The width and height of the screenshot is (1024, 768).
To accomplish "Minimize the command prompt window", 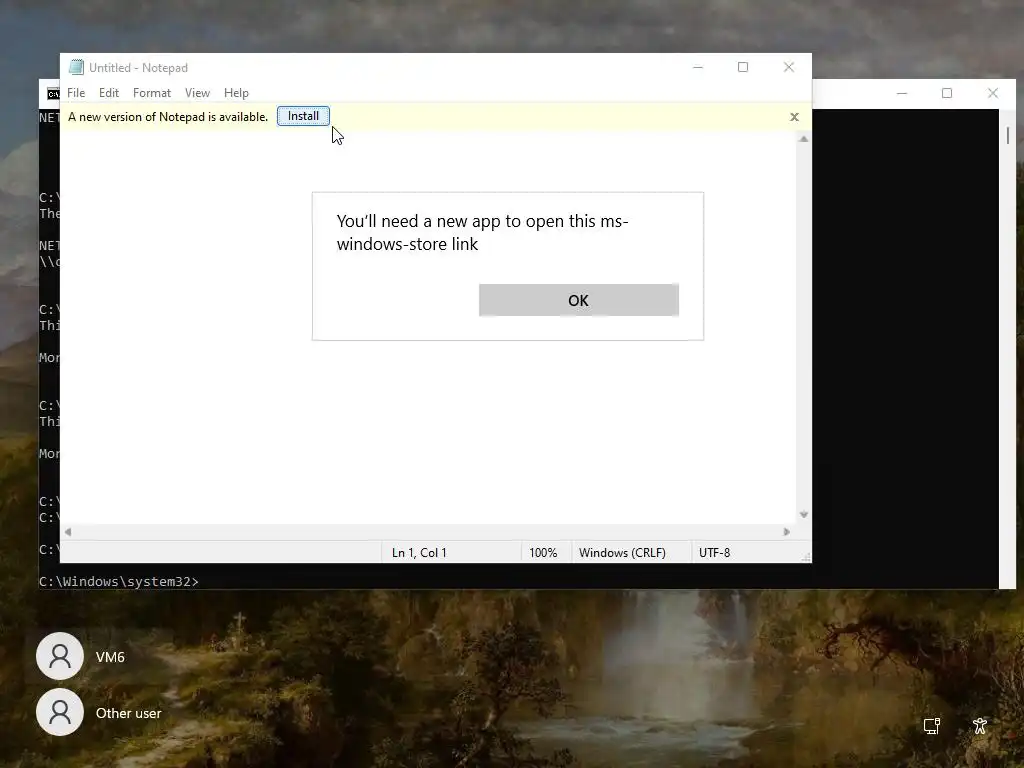I will coord(902,93).
